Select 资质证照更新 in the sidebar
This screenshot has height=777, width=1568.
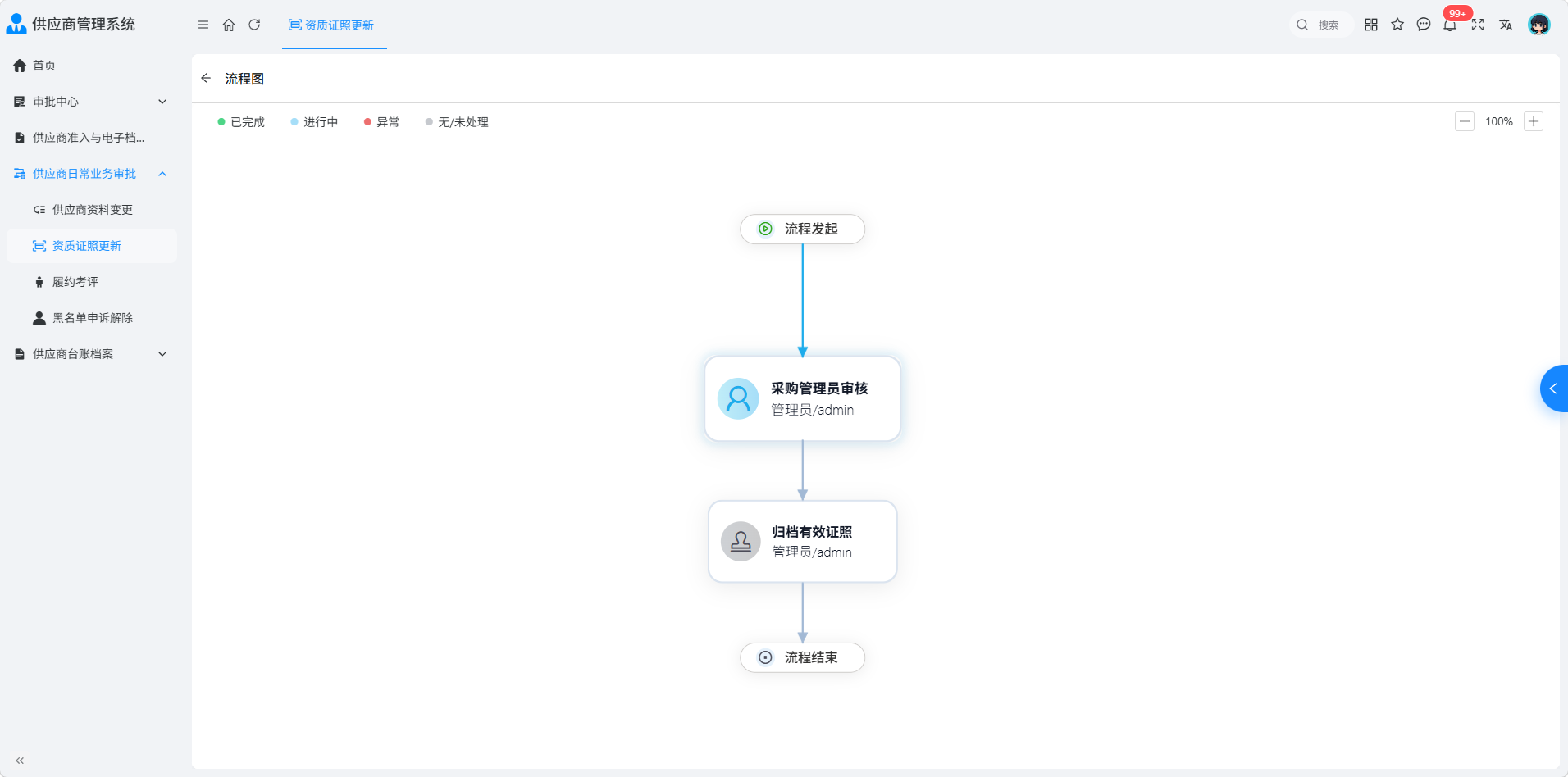(92, 246)
